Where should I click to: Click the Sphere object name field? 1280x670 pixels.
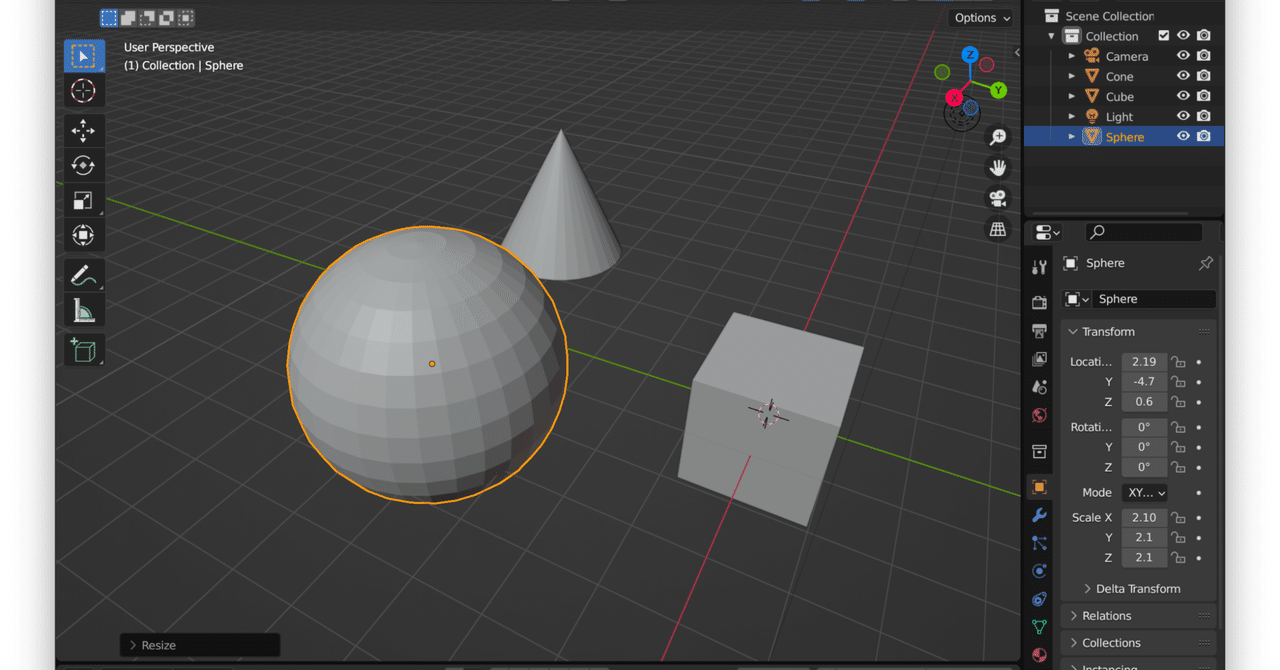pyautogui.click(x=1156, y=299)
